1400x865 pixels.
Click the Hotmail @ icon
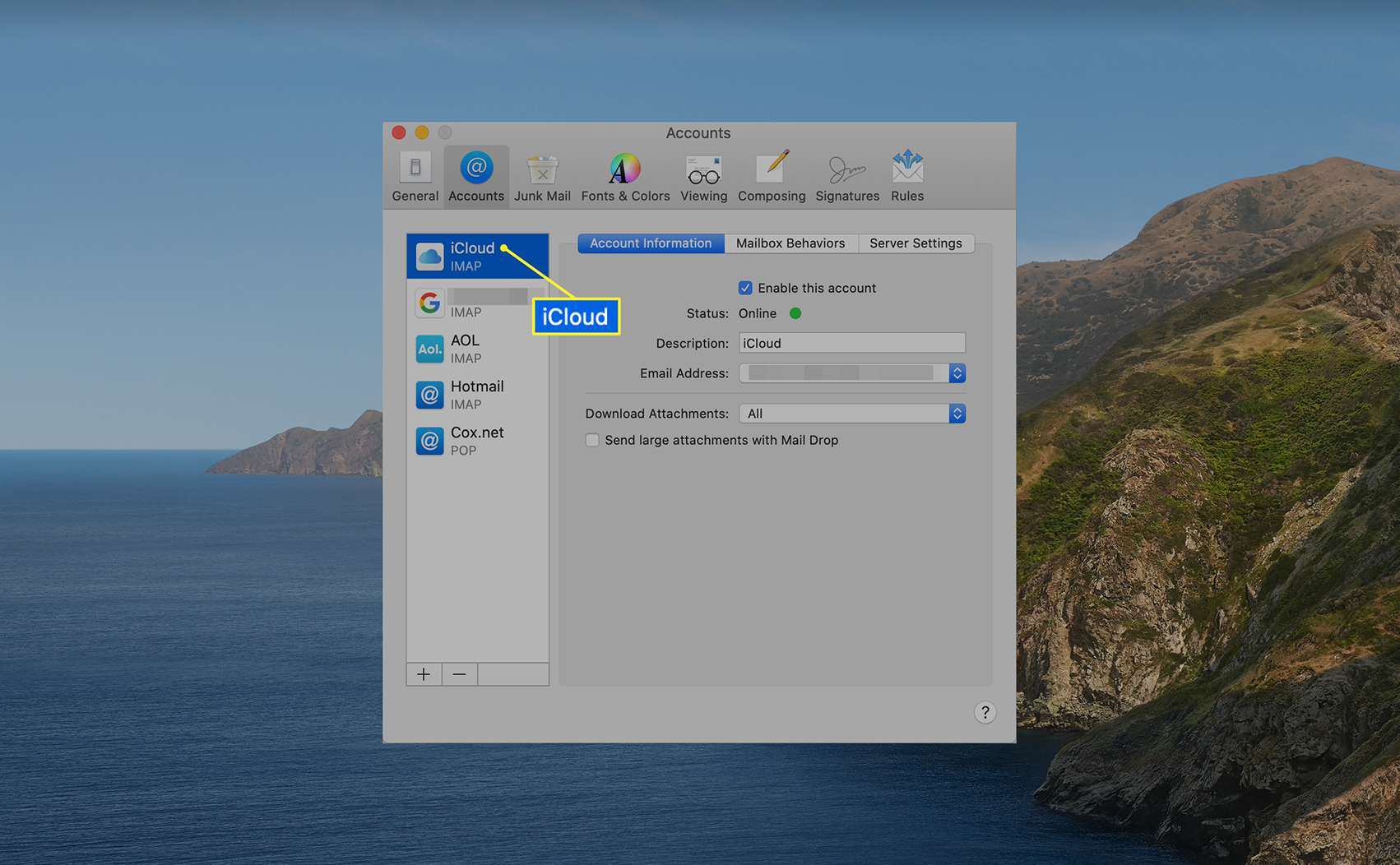click(x=429, y=395)
